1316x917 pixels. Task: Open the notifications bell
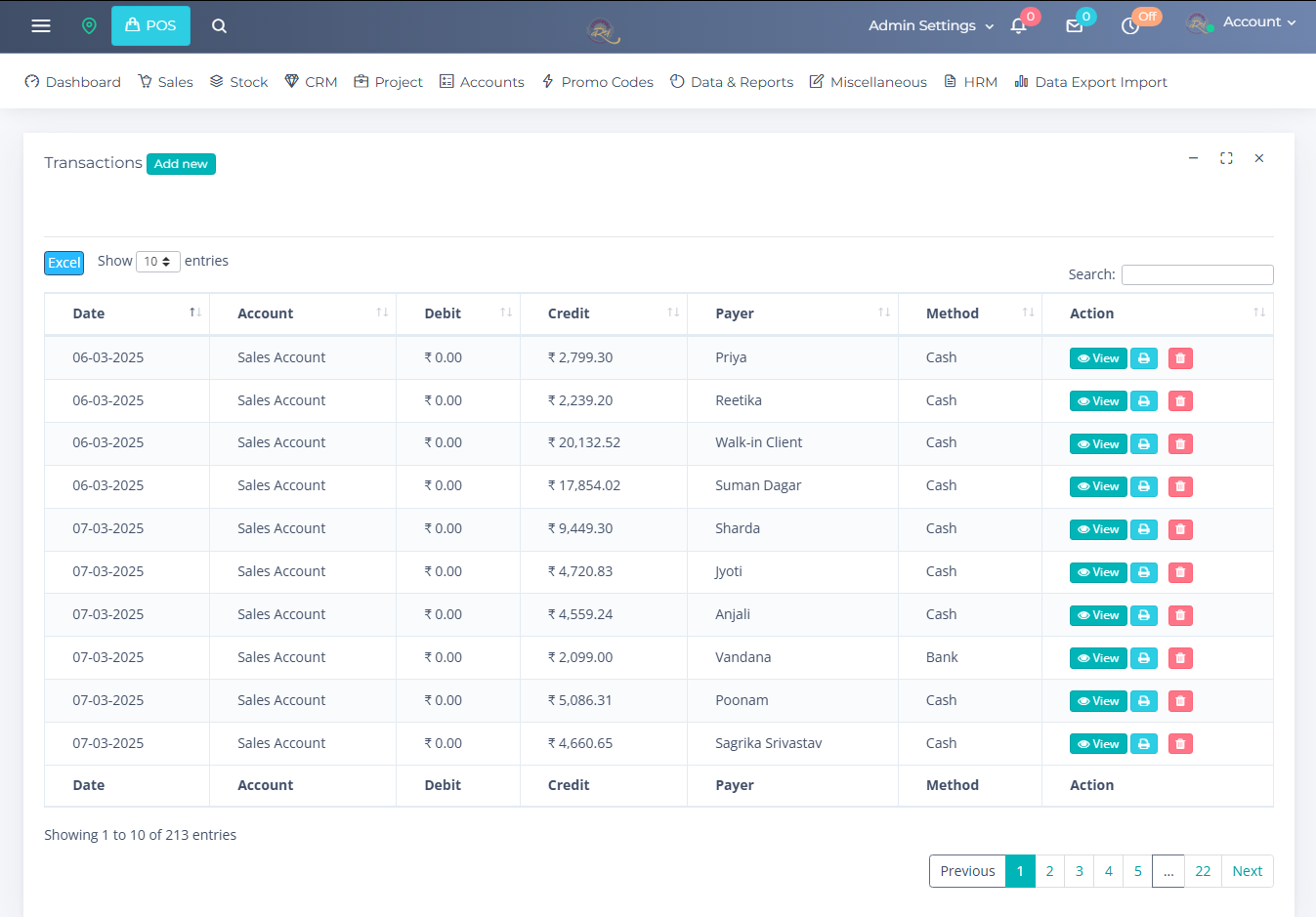[1018, 26]
